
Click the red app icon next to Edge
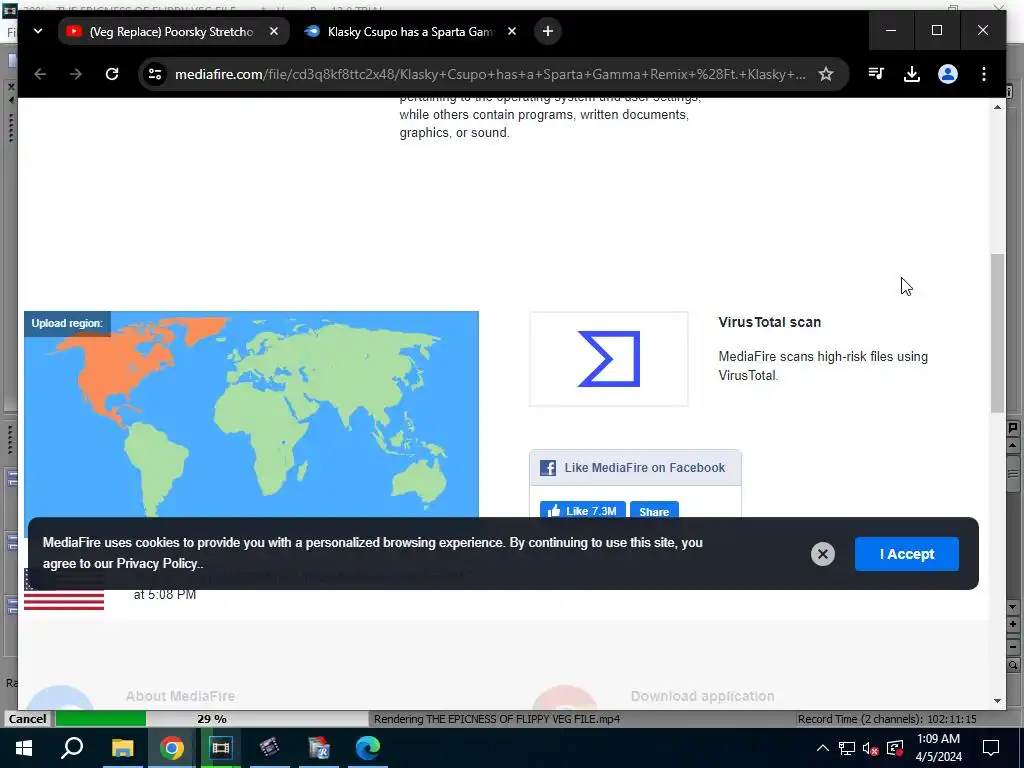click(x=319, y=748)
